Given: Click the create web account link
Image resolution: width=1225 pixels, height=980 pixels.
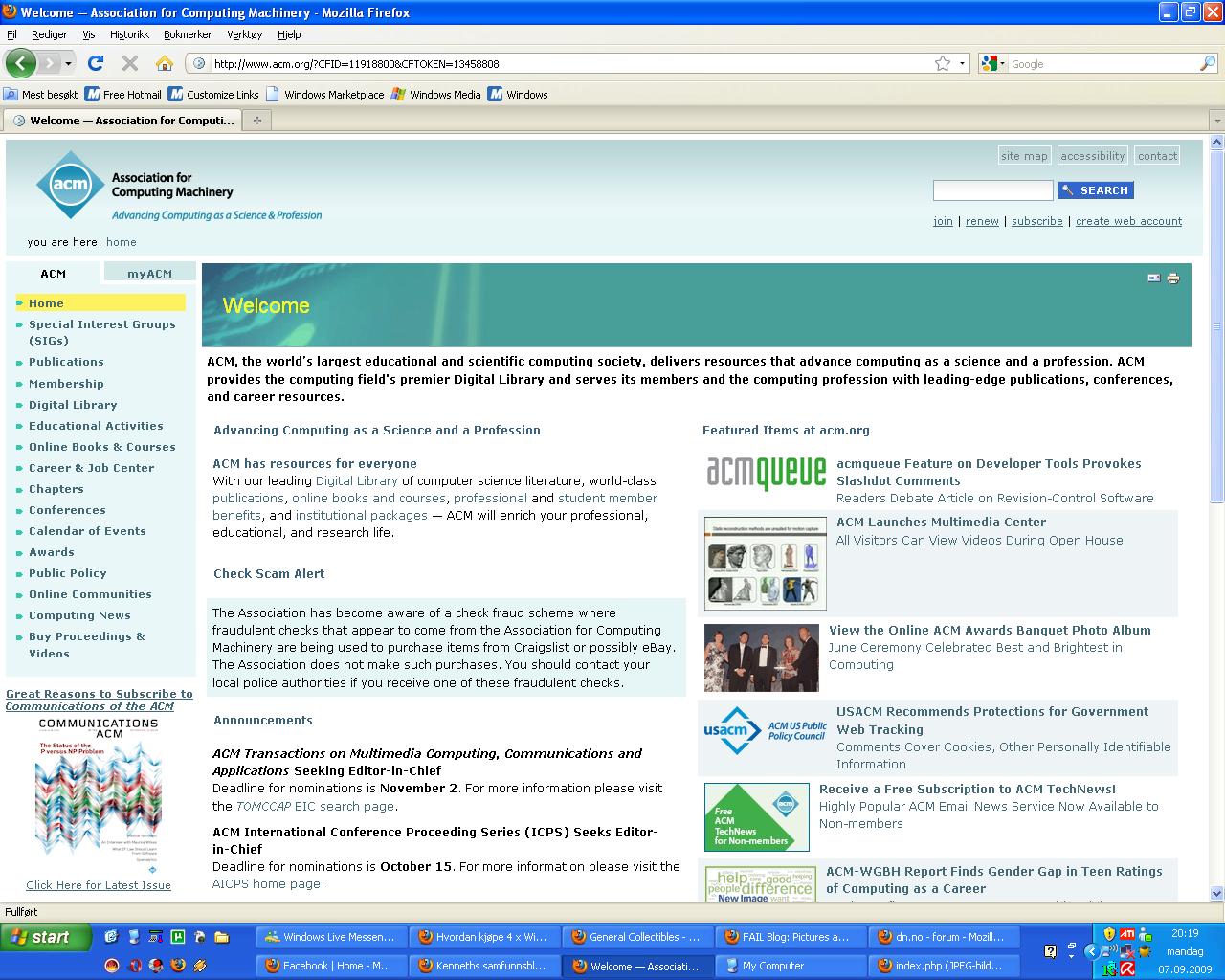Looking at the screenshot, I should pyautogui.click(x=1128, y=221).
